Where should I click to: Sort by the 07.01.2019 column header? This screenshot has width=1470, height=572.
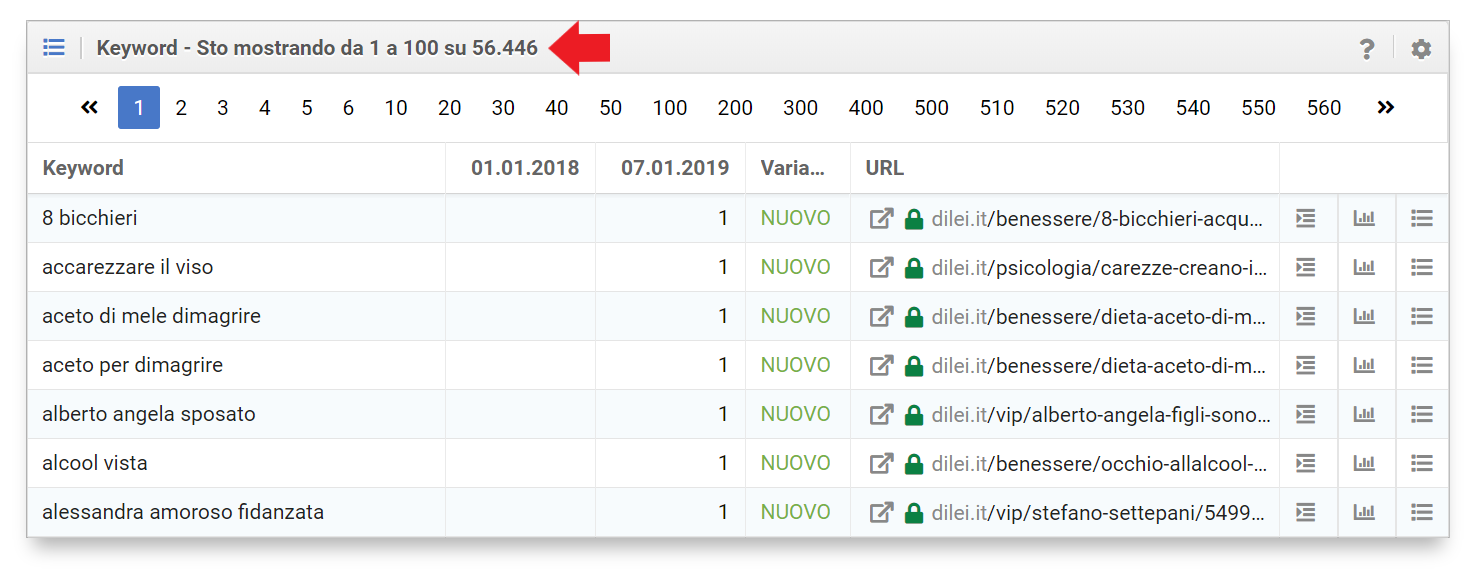click(675, 168)
